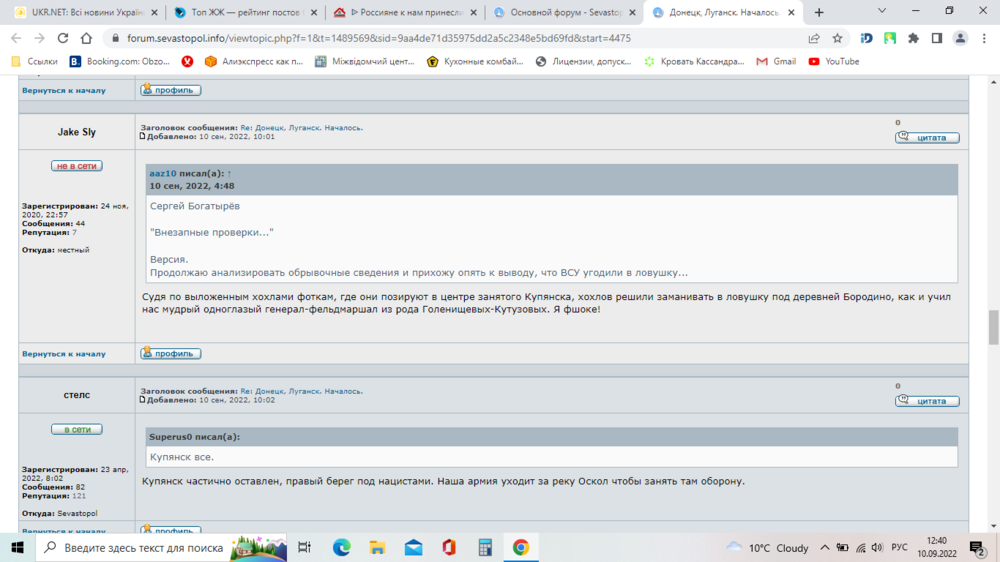Open Jake Sly's post title link

[302, 128]
